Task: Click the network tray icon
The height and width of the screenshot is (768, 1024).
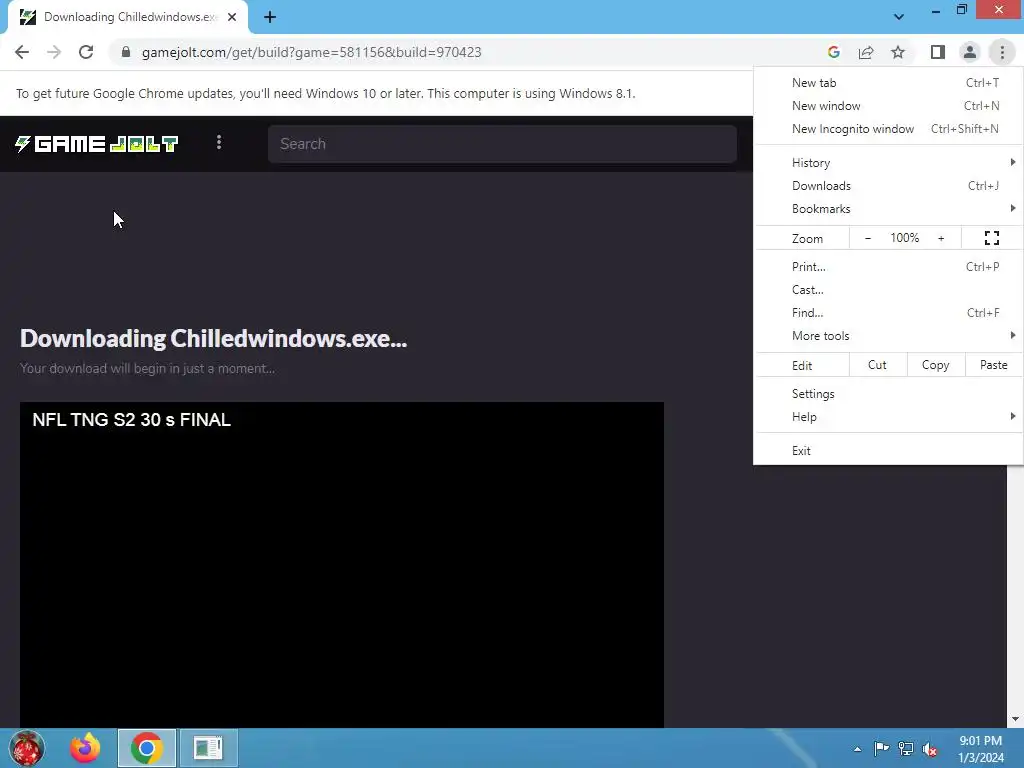Action: pyautogui.click(x=906, y=748)
